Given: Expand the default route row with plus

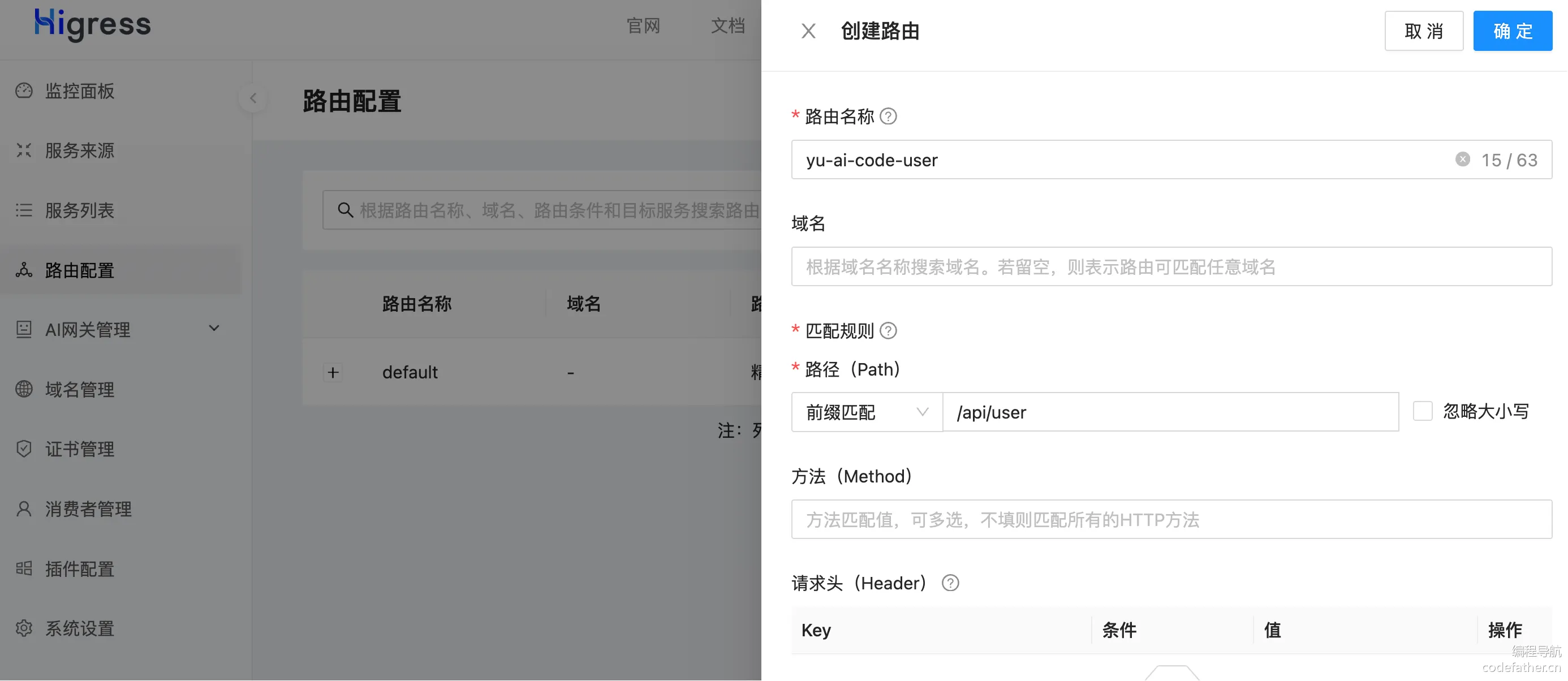Looking at the screenshot, I should [x=333, y=373].
